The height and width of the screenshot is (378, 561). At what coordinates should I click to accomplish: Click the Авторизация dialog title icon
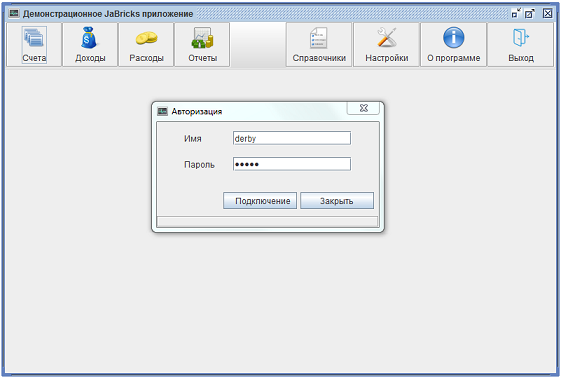point(162,111)
